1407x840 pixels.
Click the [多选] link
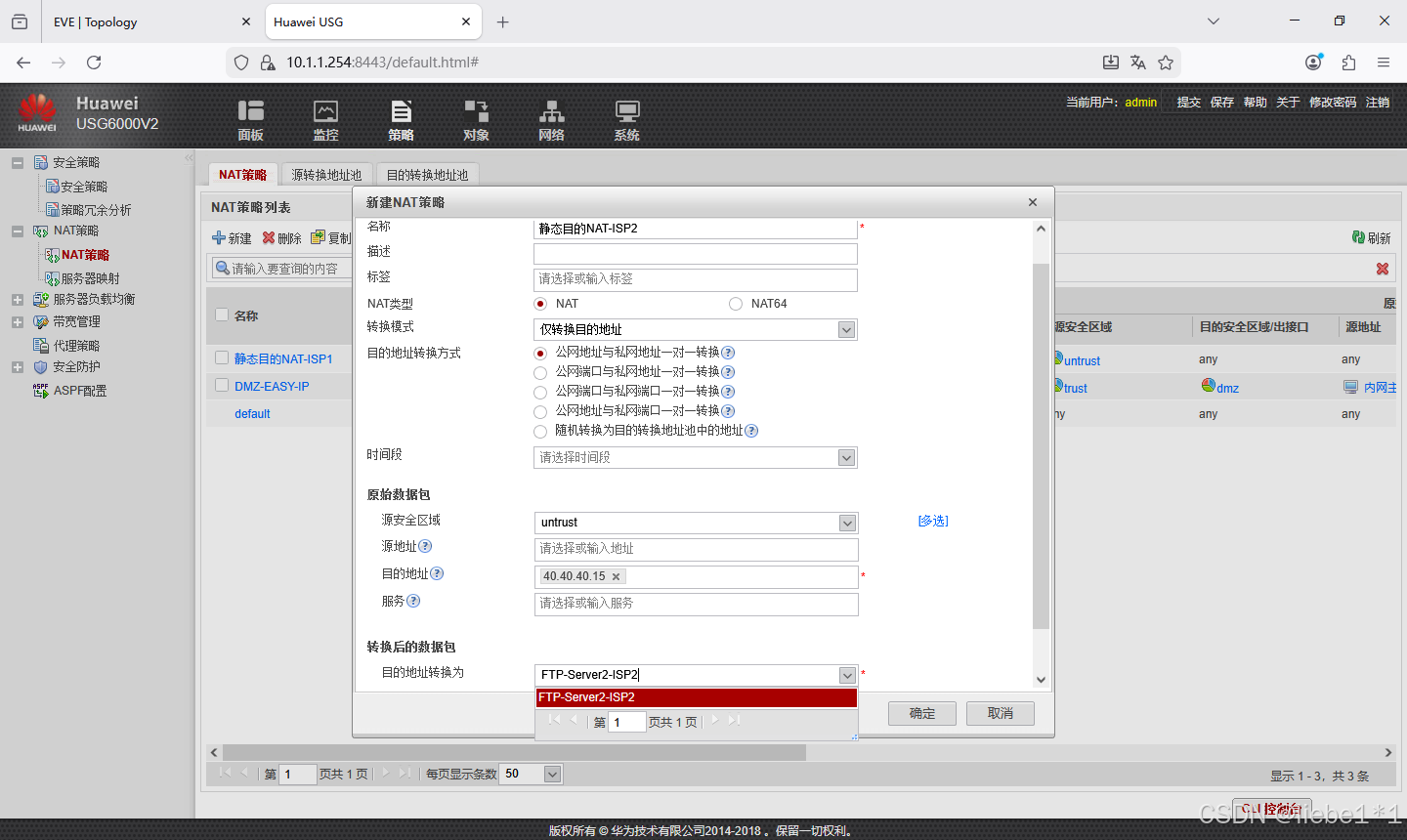point(933,522)
